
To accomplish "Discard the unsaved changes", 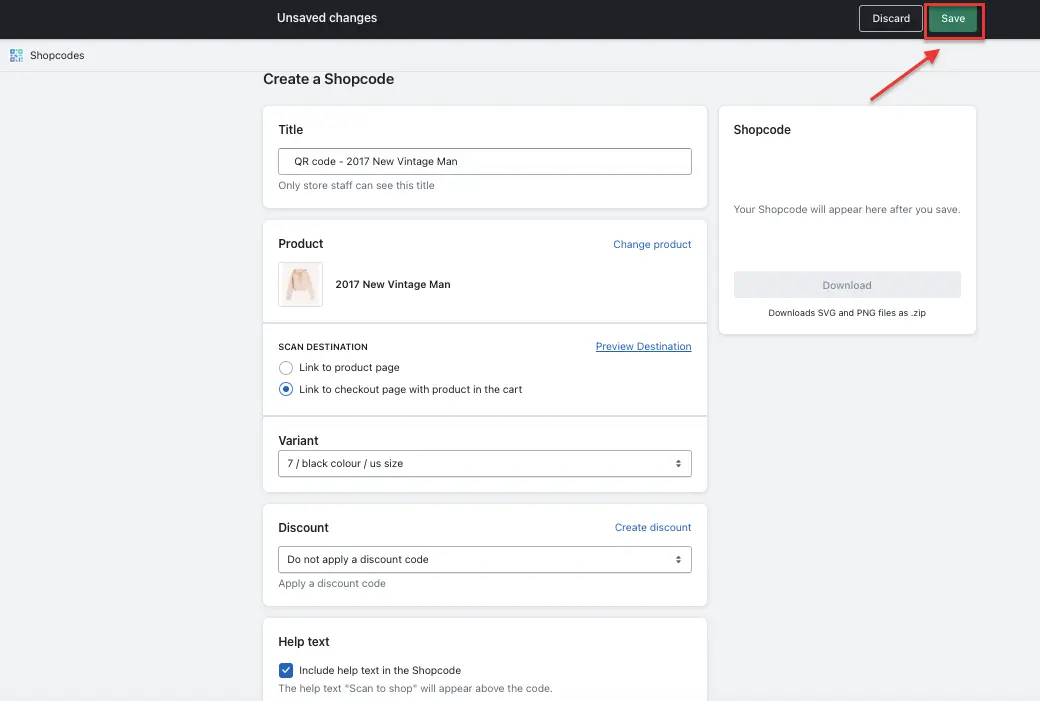I will coord(891,19).
